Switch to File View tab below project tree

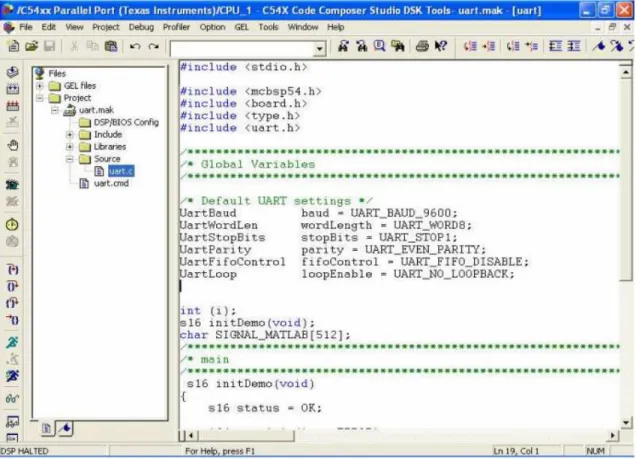click(46, 428)
